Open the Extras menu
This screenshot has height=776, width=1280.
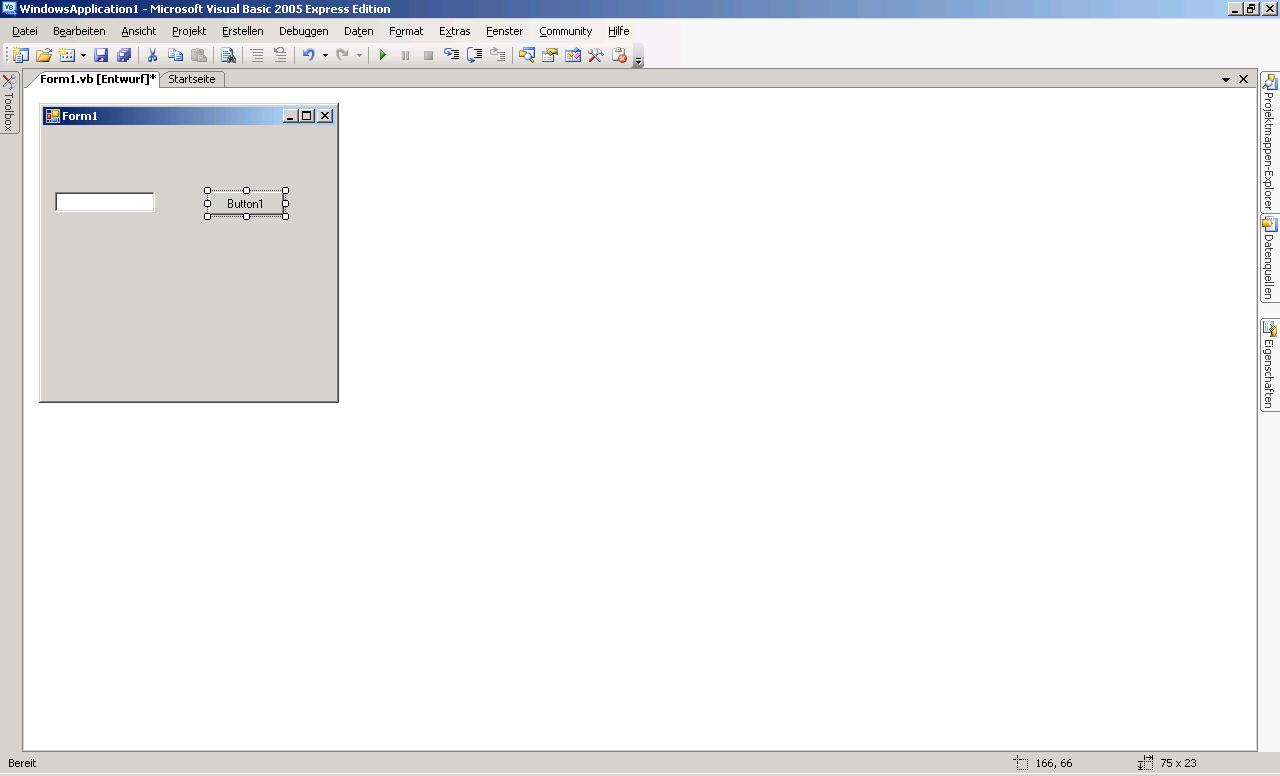coord(455,31)
